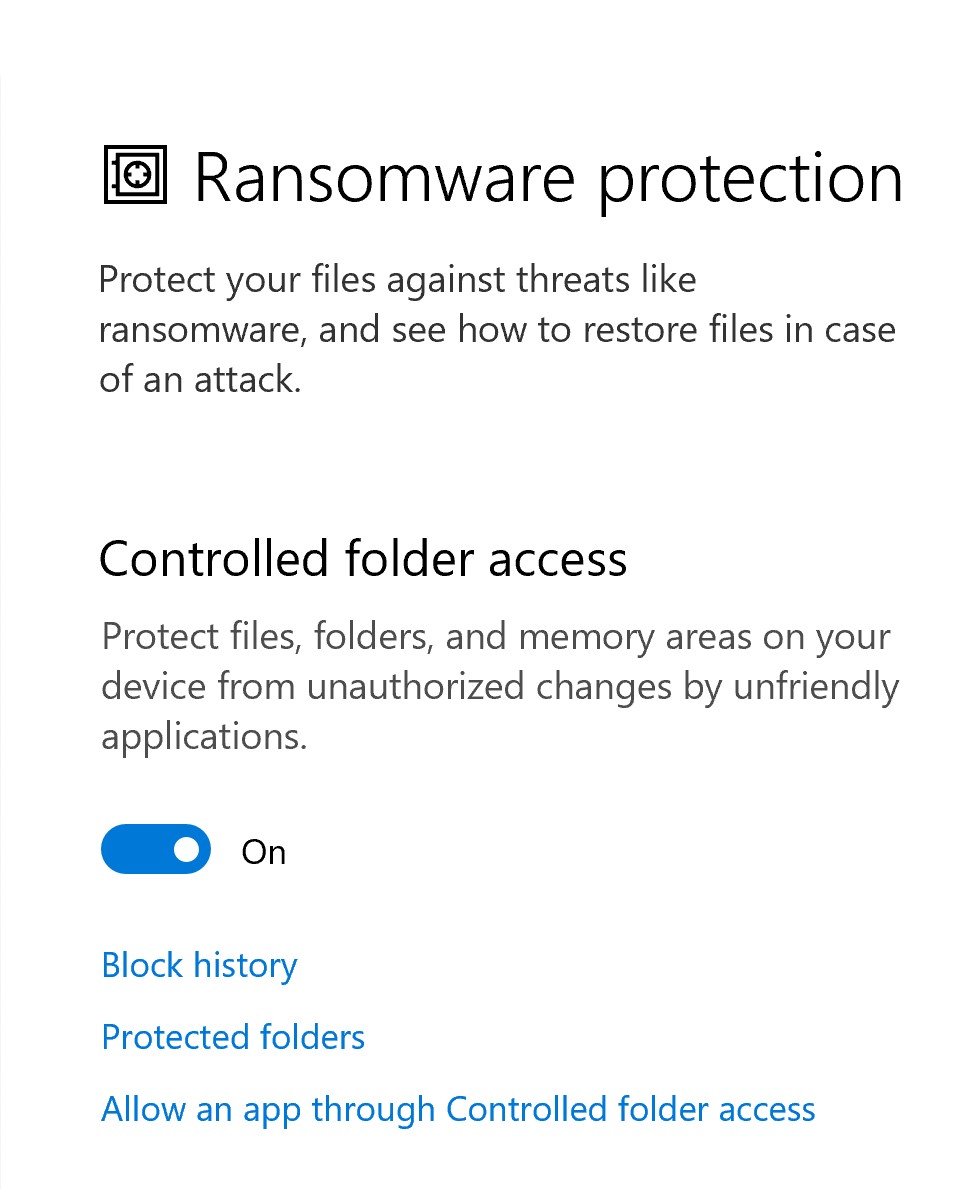Click the "Ransomware protection" page title
Screen dimensions: 961x1189
[x=548, y=178]
